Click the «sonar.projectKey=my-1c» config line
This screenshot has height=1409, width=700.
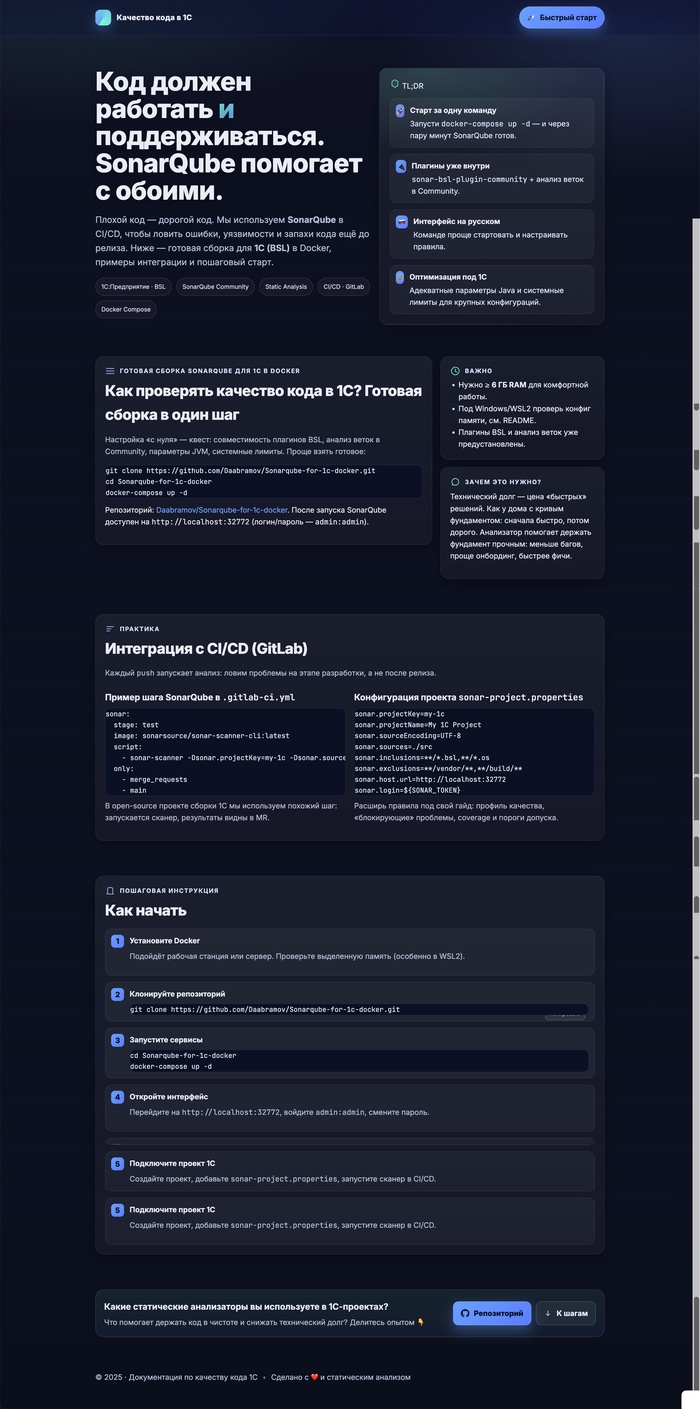399,714
